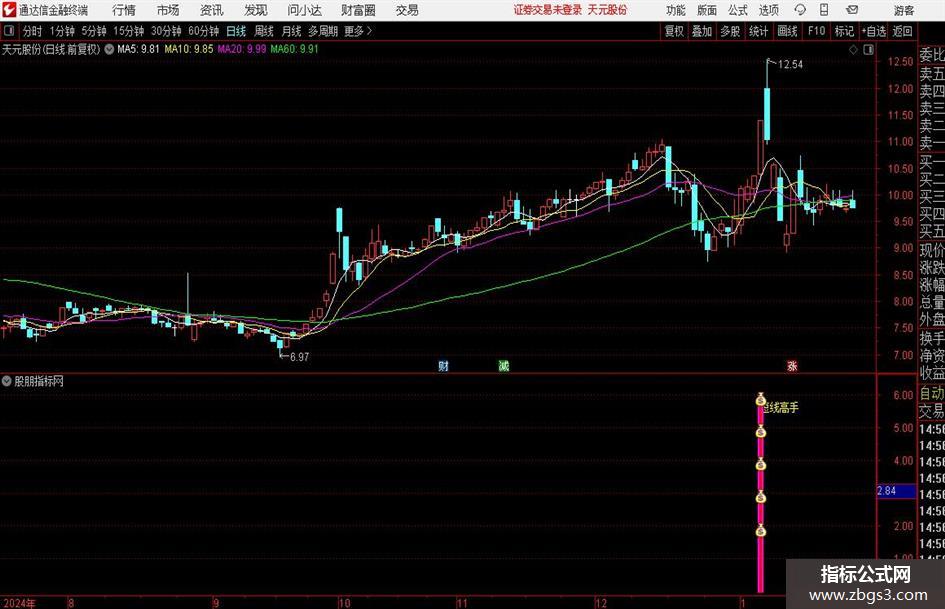Switch to the 分时 chart tab
The image size is (945, 609).
pyautogui.click(x=33, y=31)
